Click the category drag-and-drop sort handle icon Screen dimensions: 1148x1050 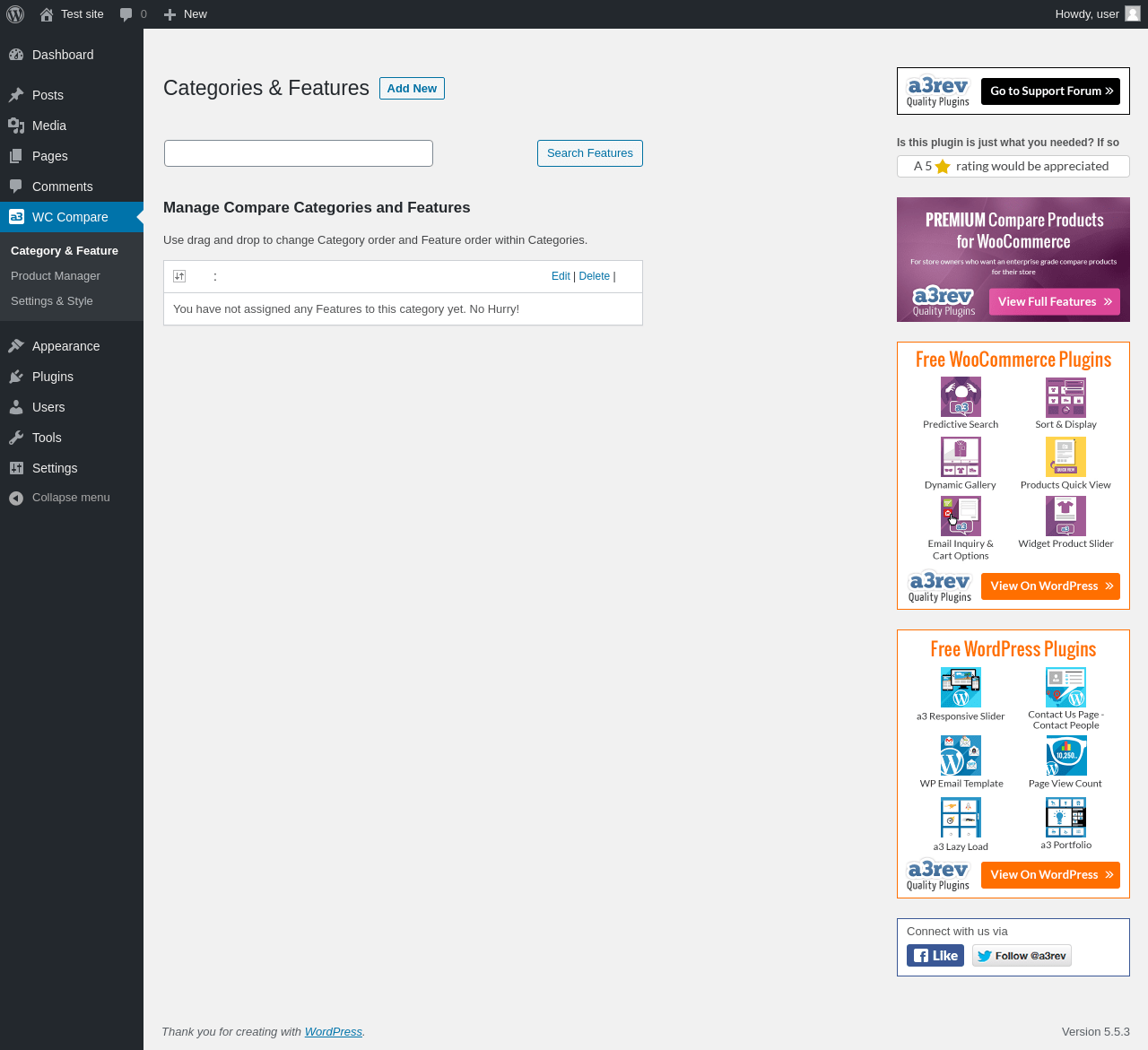(179, 276)
